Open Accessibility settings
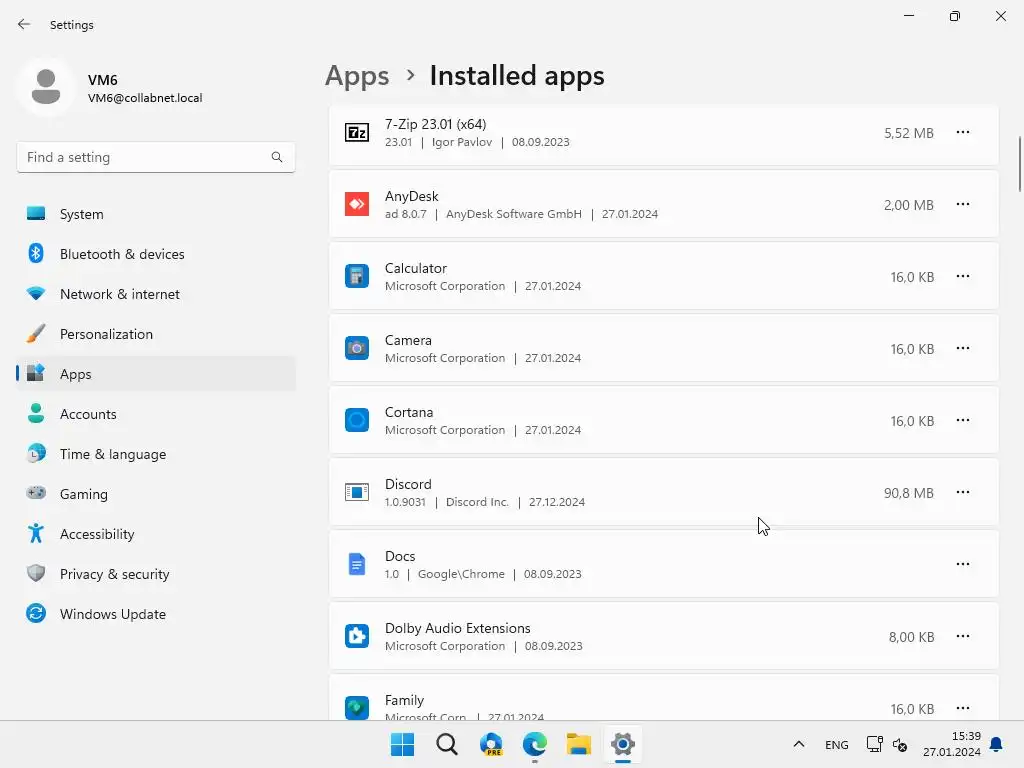Viewport: 1024px width, 768px height. click(155, 534)
